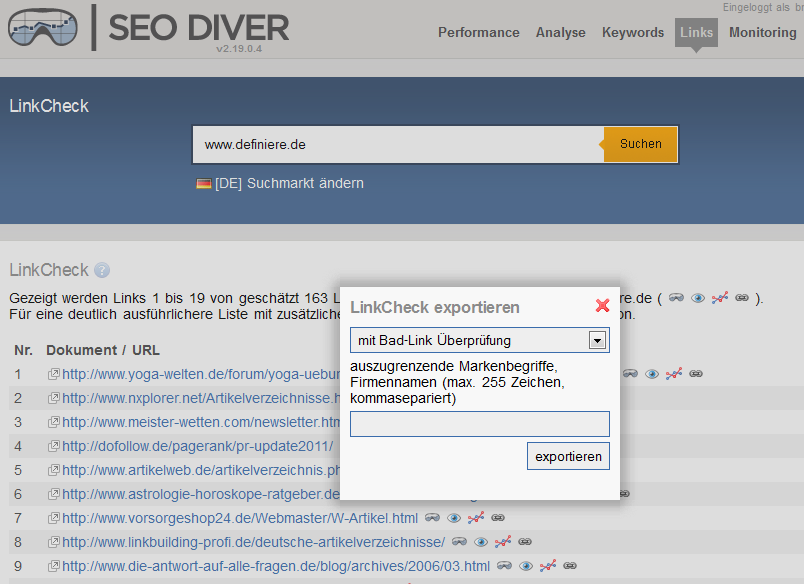Click the orange Suchen button

coord(640,144)
